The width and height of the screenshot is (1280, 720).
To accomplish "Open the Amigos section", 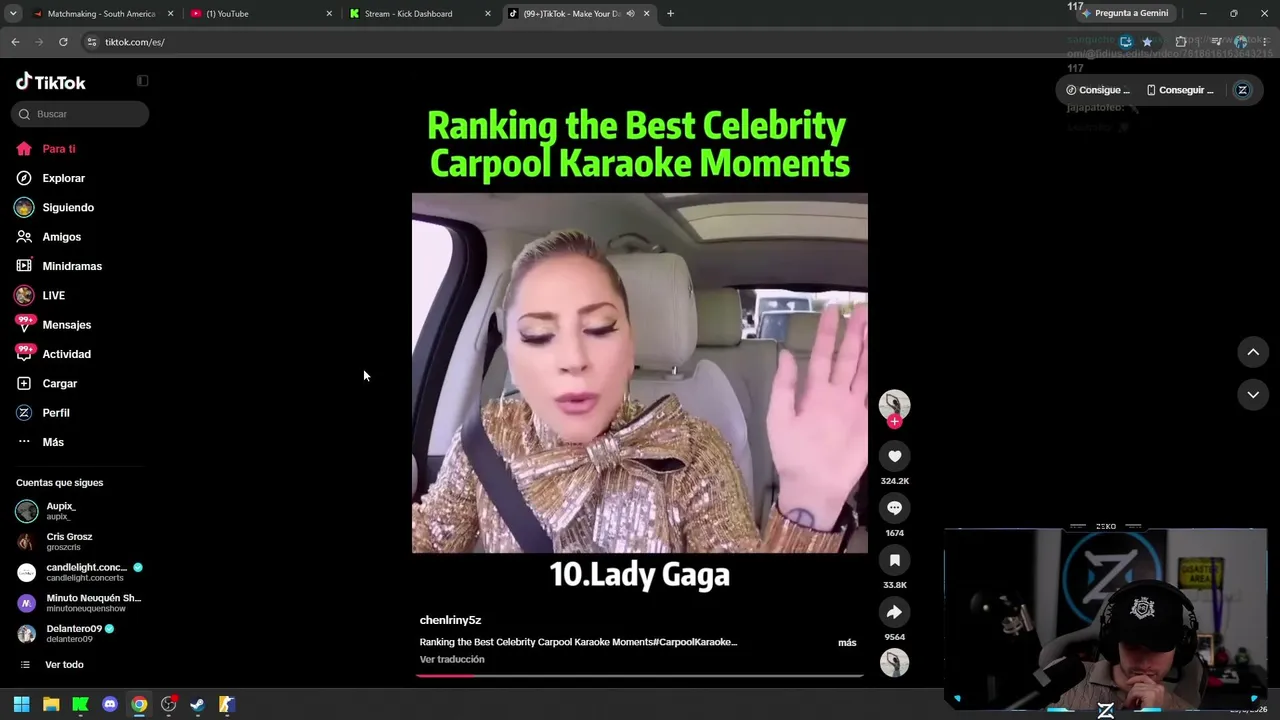I will pyautogui.click(x=61, y=237).
